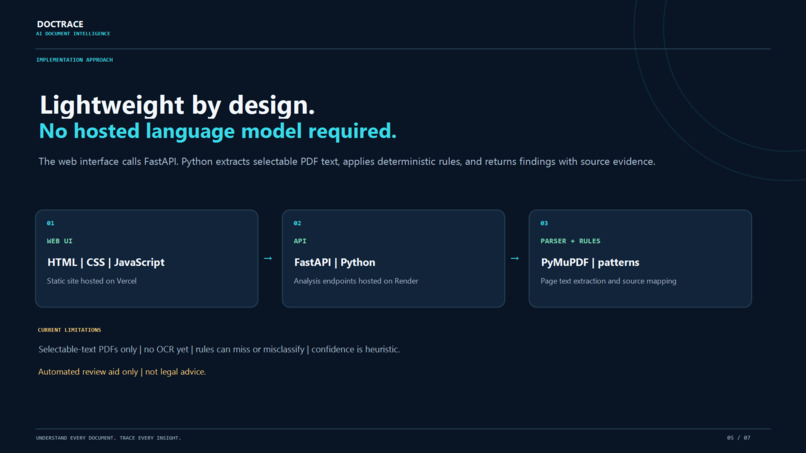Viewport: 806px width, 453px height.
Task: Click the DOCTRACE logo text
Action: coord(60,24)
